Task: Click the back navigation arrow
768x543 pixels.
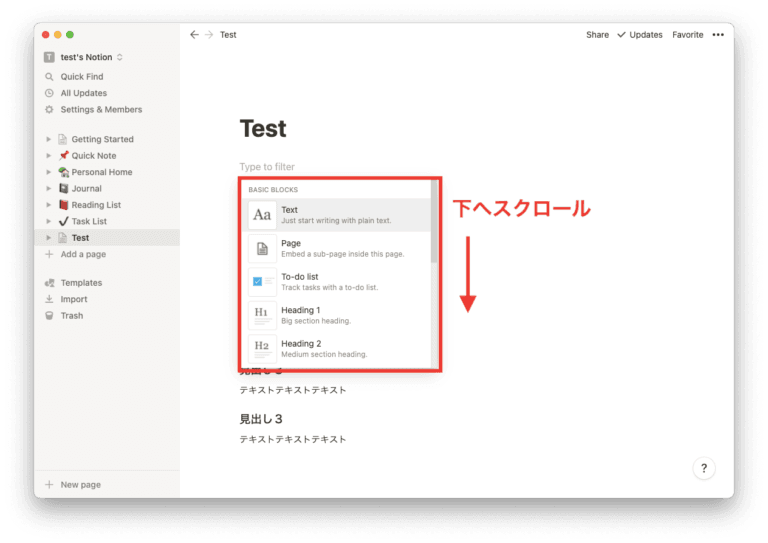Action: tap(194, 35)
